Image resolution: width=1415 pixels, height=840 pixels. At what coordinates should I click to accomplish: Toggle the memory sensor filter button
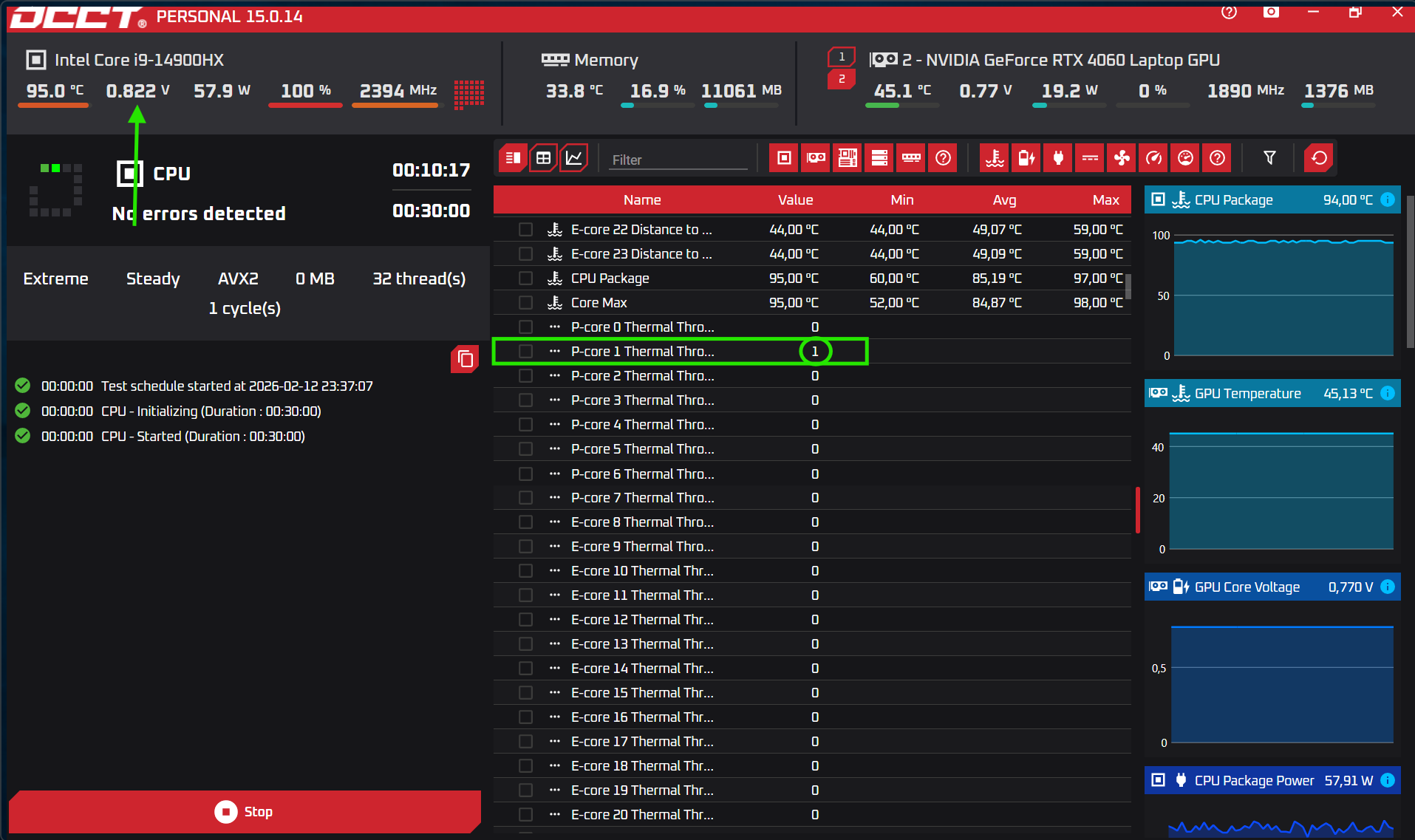911,158
